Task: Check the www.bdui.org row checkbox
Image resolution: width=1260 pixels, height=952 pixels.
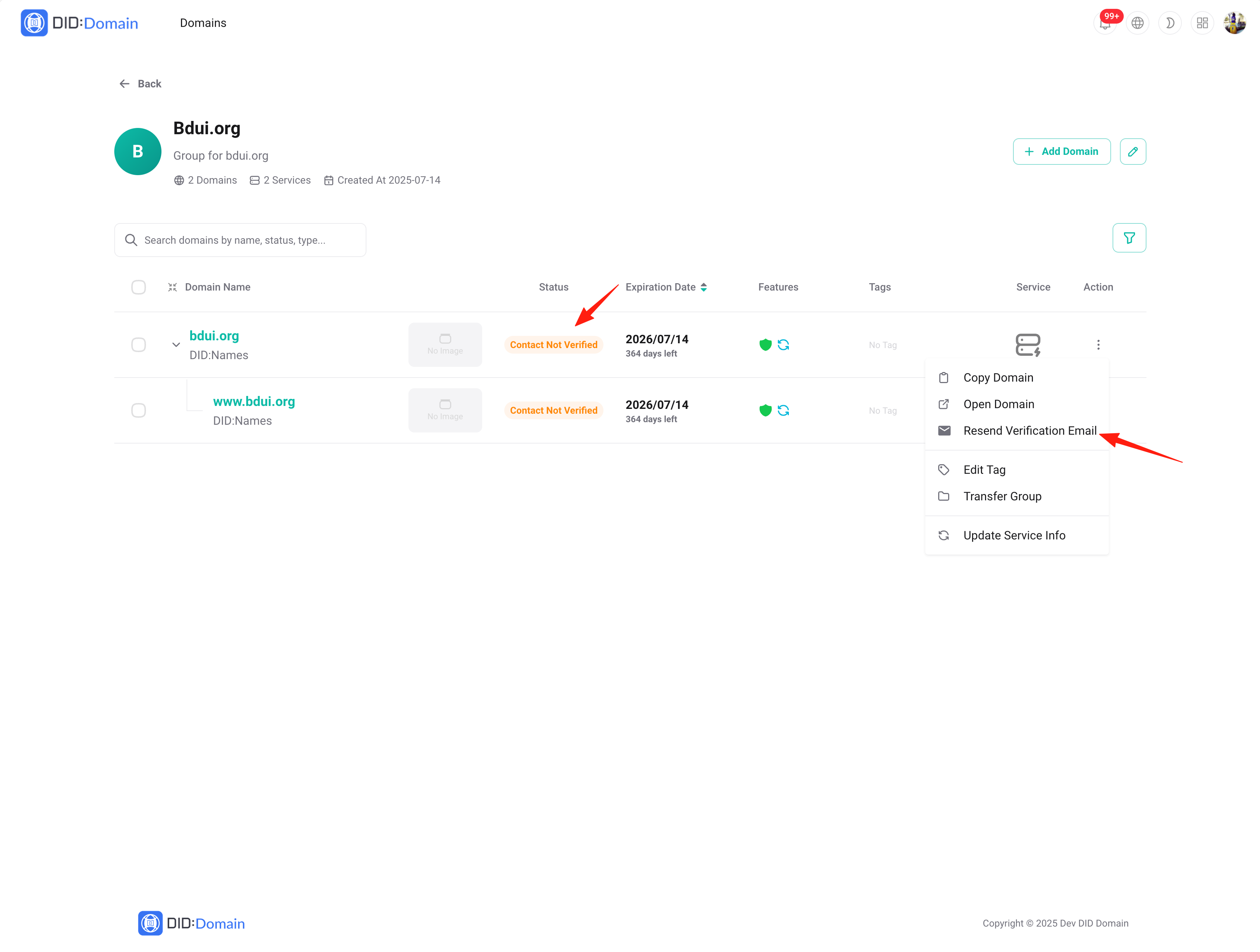Action: (x=138, y=410)
